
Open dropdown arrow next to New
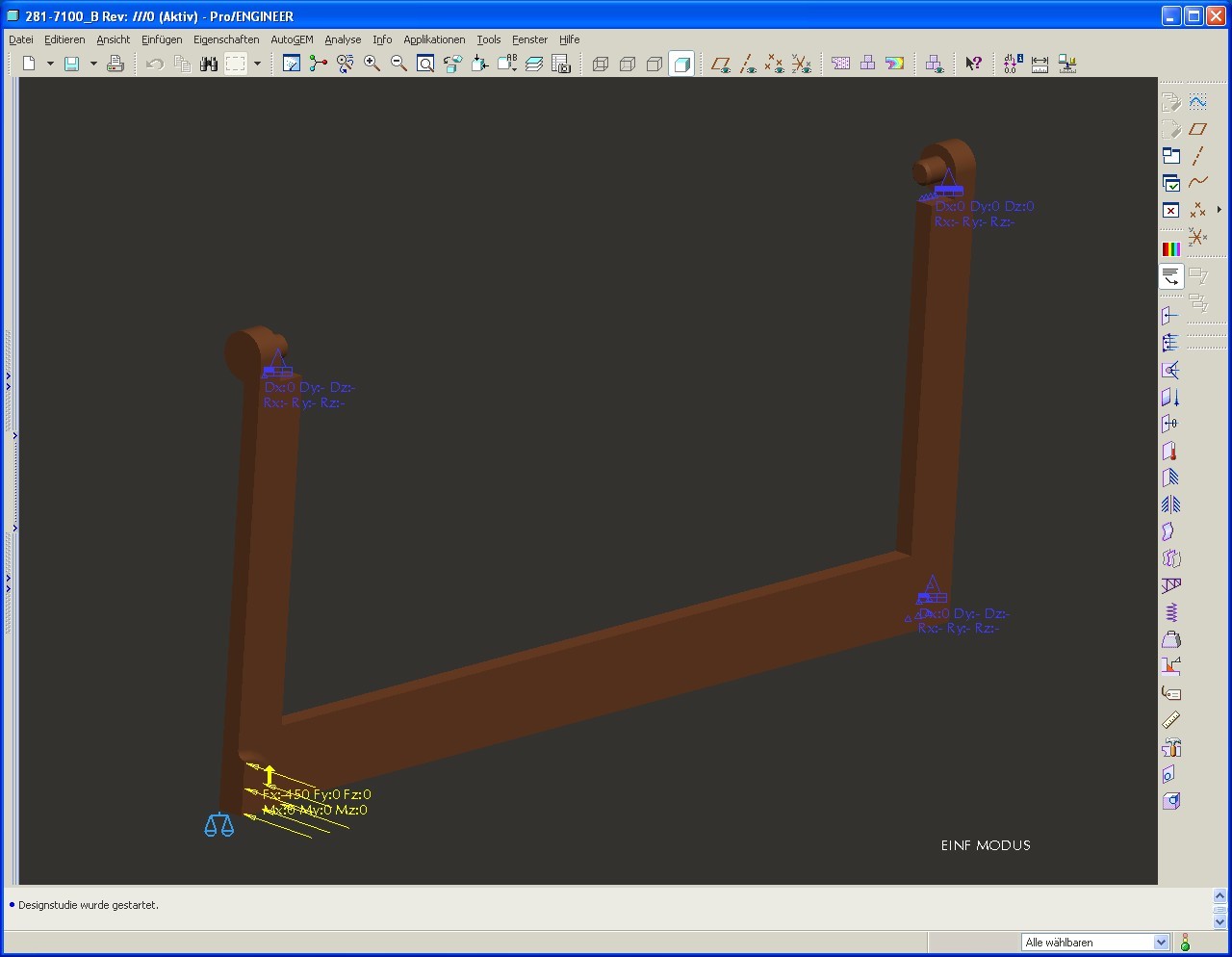50,64
